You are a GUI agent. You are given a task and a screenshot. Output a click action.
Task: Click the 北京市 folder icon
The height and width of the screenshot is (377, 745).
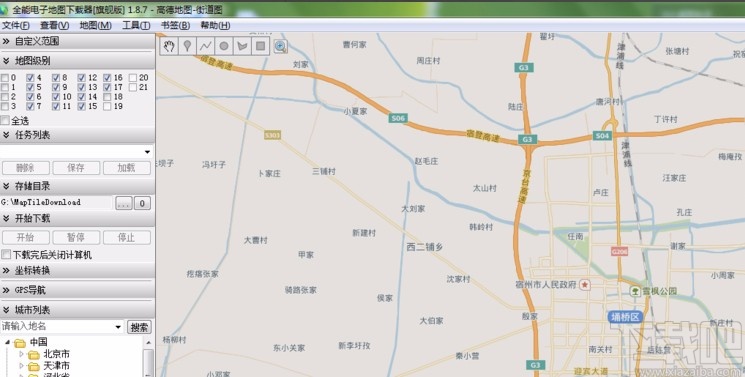pyautogui.click(x=33, y=354)
